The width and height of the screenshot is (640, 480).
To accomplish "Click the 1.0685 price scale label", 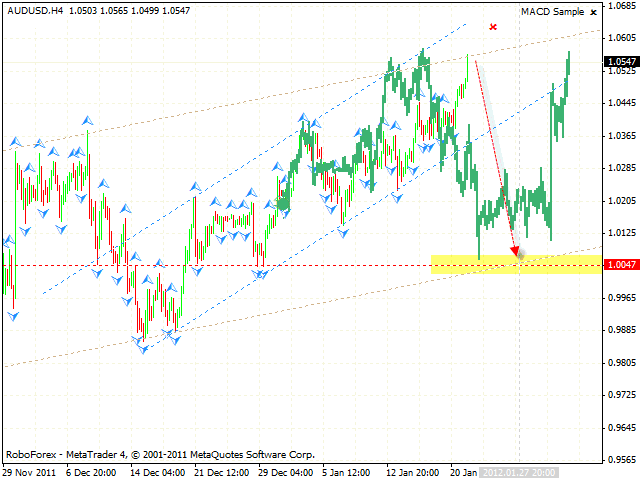I will pyautogui.click(x=621, y=6).
